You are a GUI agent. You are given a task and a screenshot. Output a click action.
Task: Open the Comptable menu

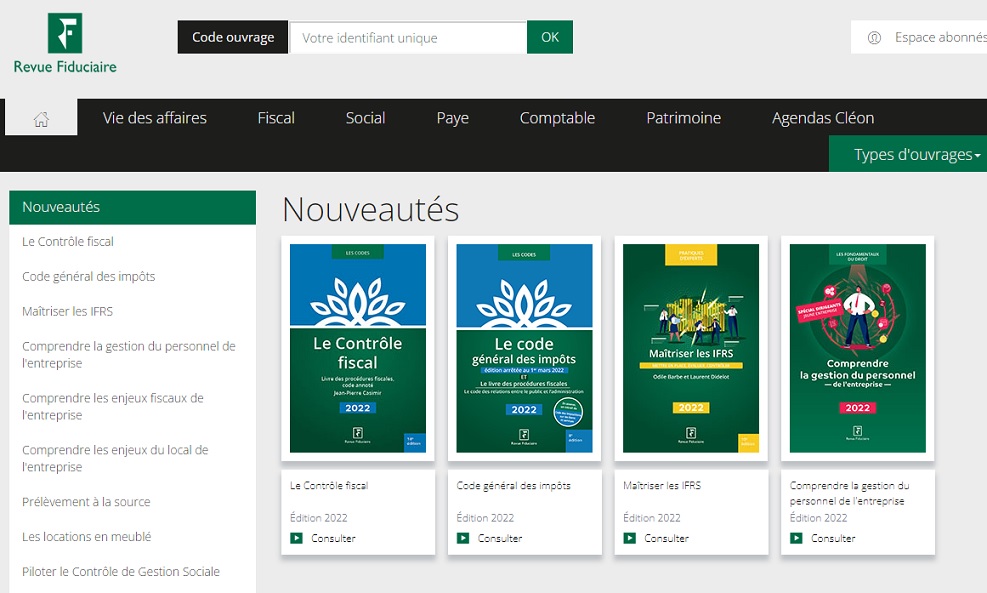(557, 118)
